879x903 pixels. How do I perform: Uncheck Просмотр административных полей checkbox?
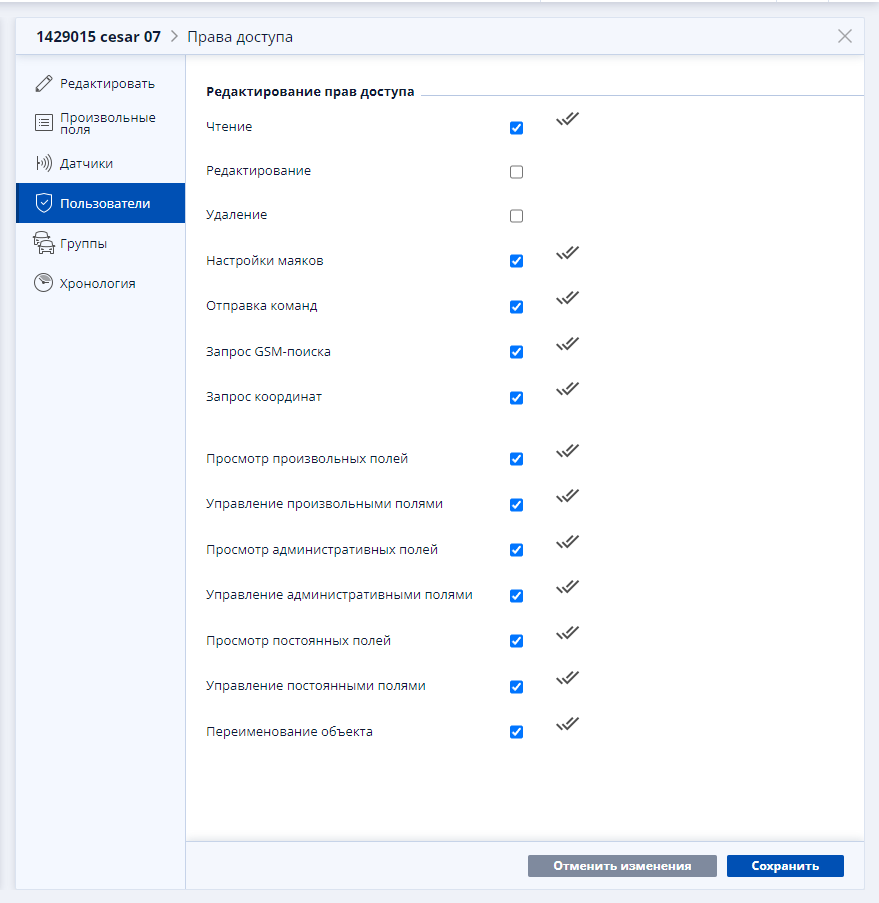point(517,550)
